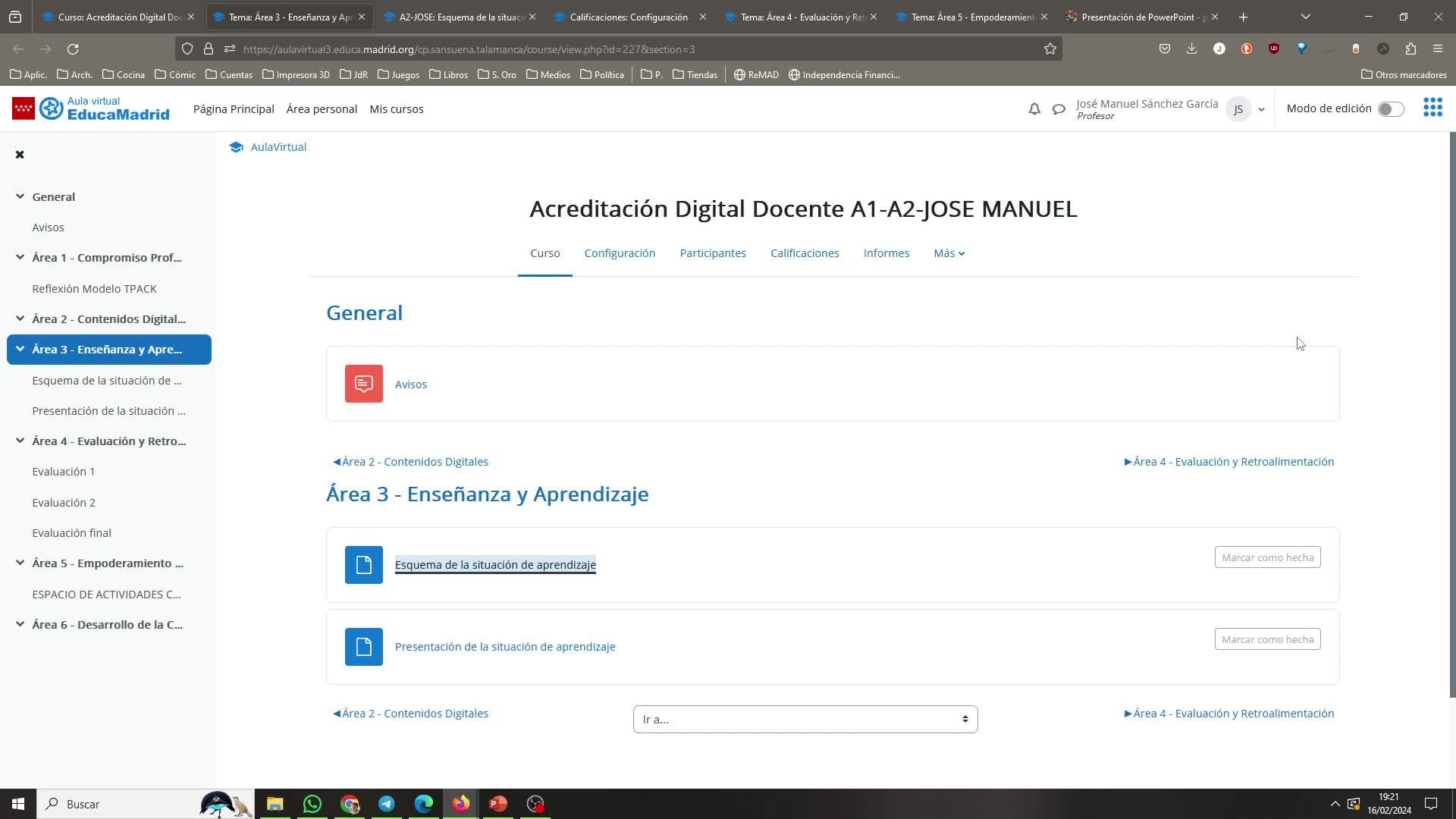Toggle Modo de edición switch
The height and width of the screenshot is (819, 1456).
point(1390,109)
